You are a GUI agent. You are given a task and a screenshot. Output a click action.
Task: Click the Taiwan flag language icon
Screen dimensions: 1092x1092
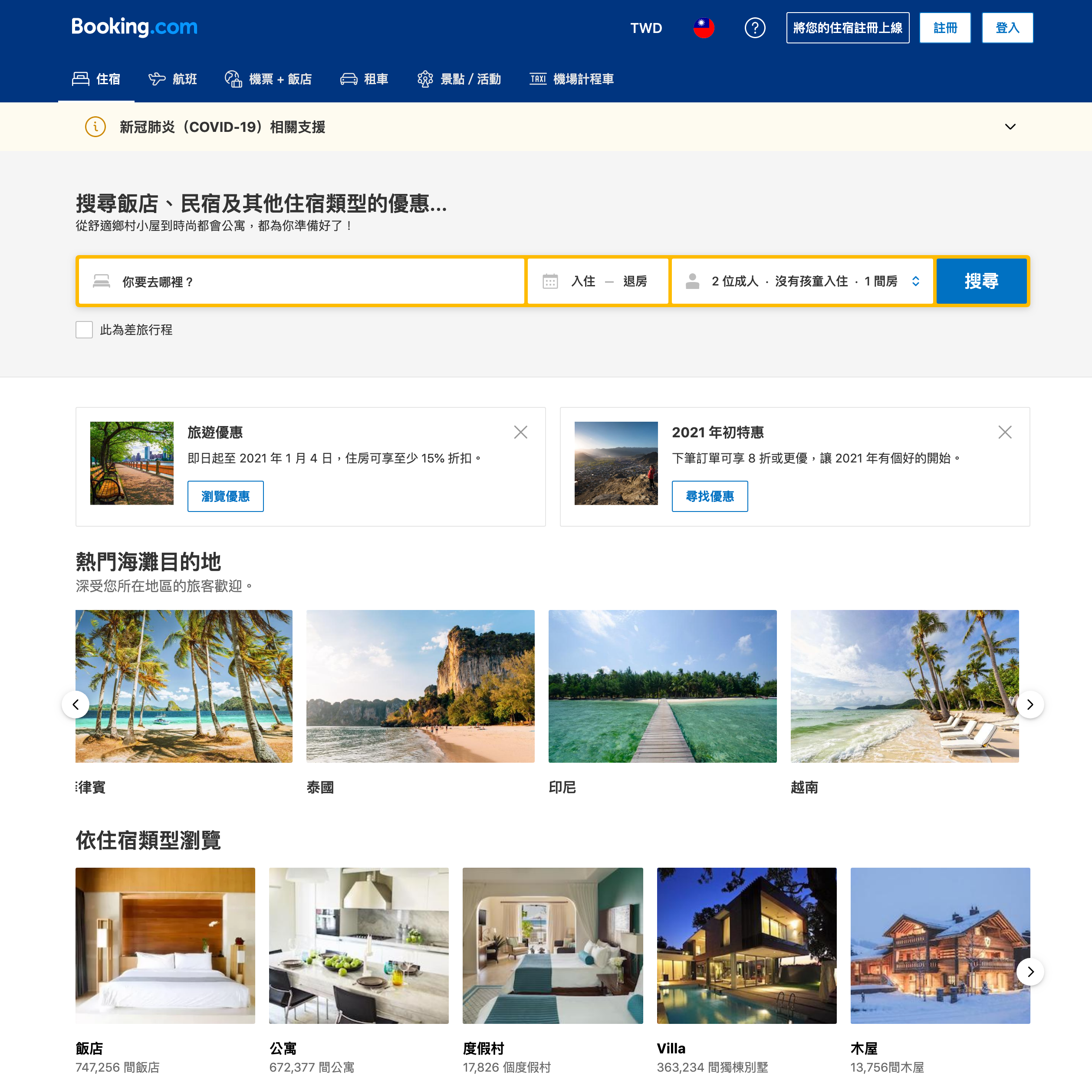point(703,26)
